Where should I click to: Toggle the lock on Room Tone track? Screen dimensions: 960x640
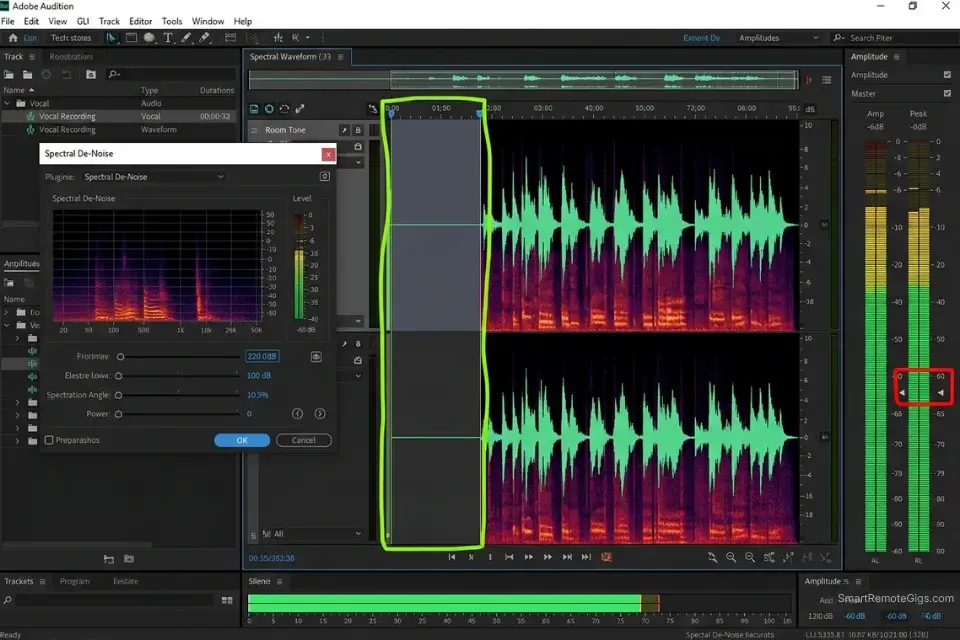(358, 130)
